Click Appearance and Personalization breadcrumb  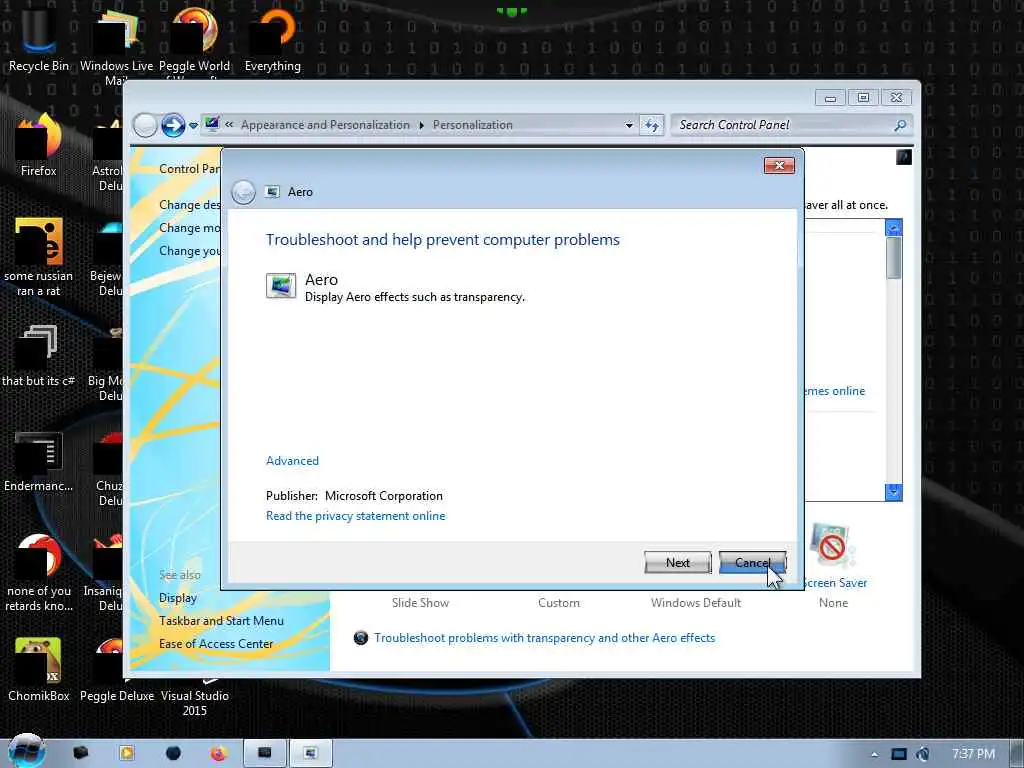tap(325, 125)
